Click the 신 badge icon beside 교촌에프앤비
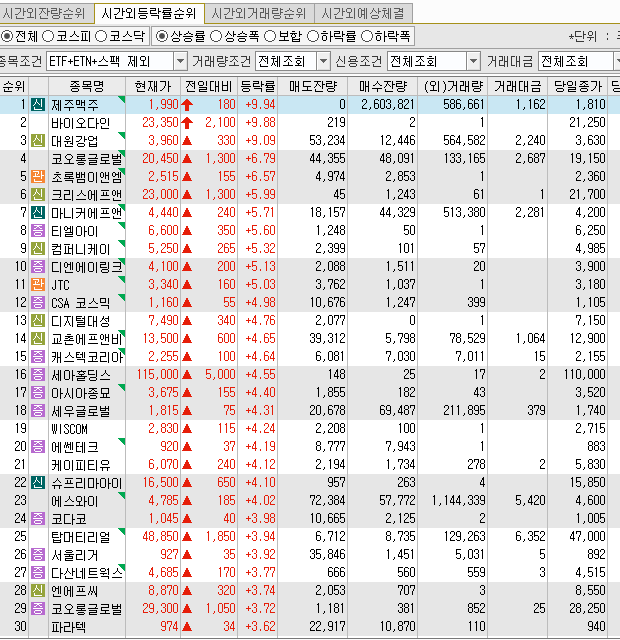 pos(38,338)
